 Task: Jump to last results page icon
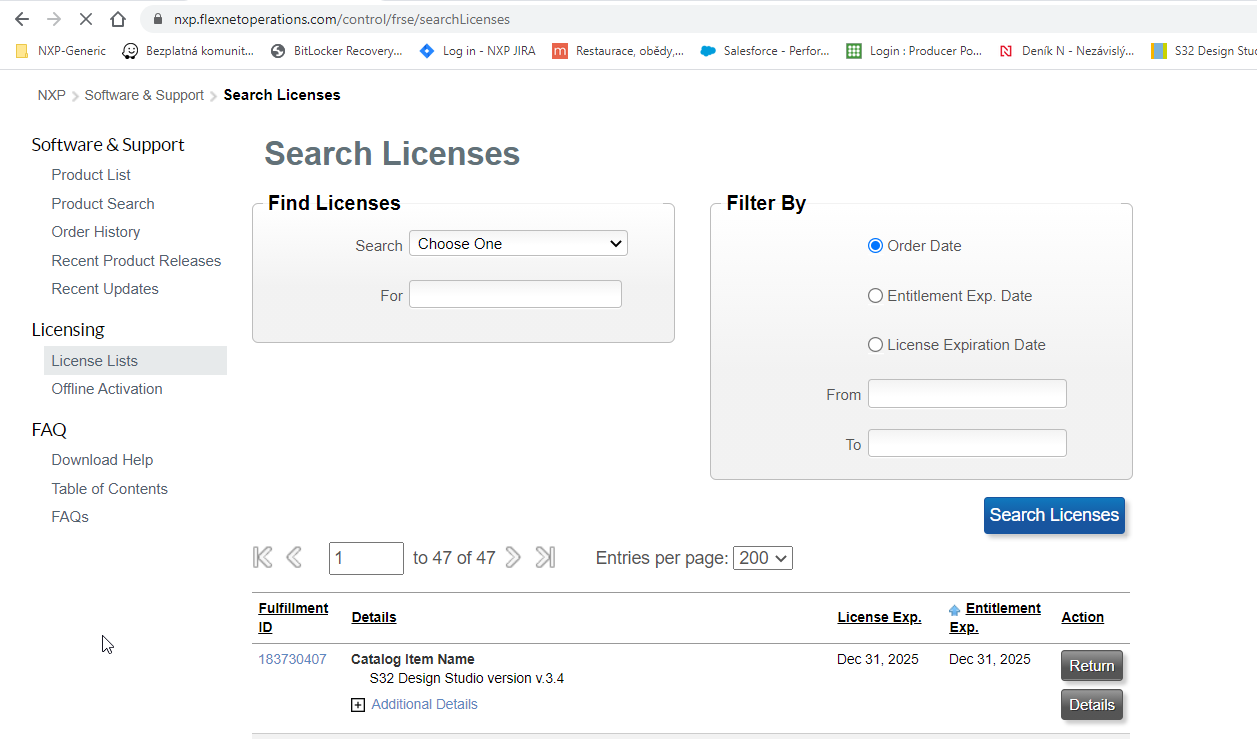pos(545,558)
